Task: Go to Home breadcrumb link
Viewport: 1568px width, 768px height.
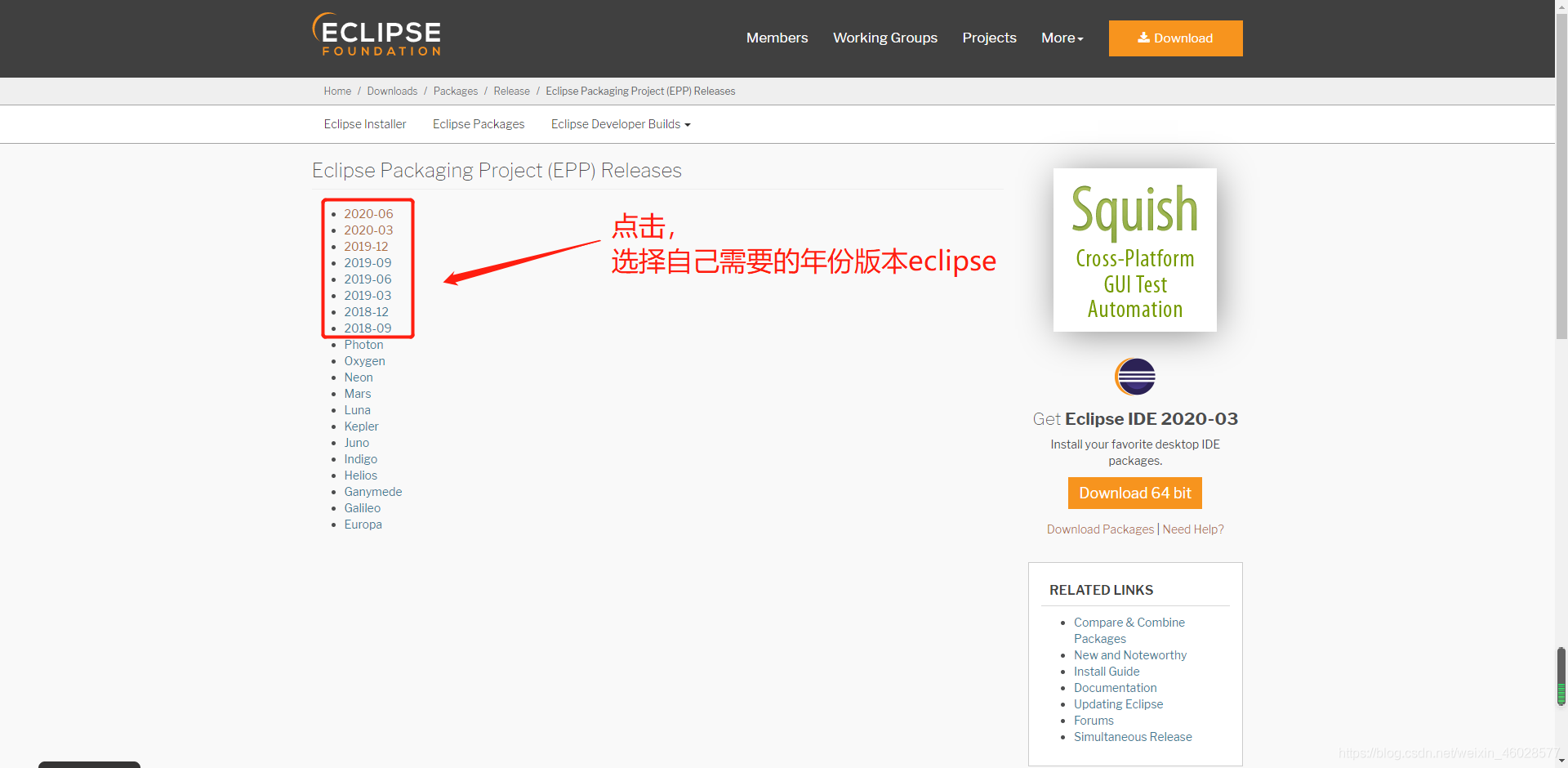Action: point(337,91)
